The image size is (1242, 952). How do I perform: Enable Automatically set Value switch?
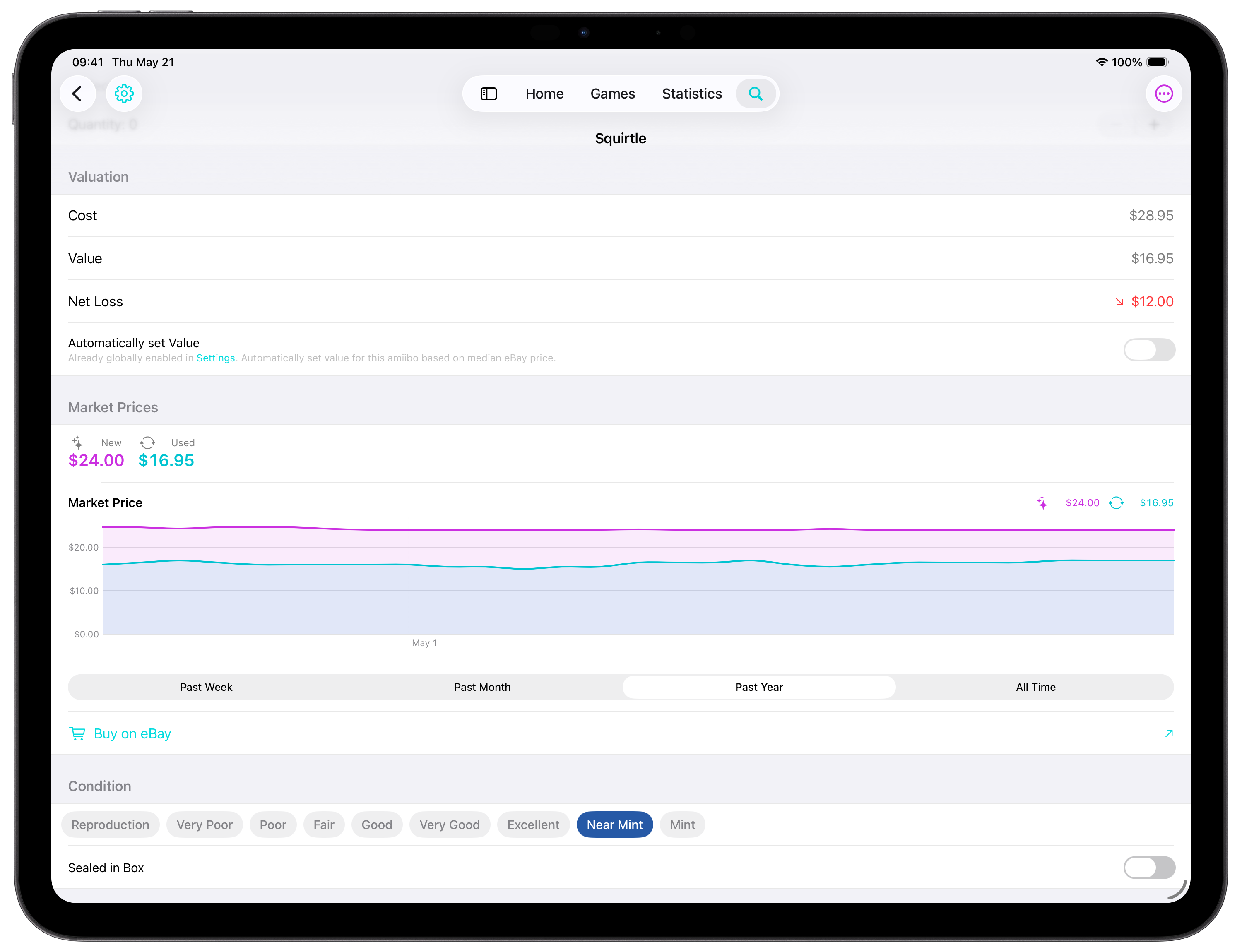1149,350
